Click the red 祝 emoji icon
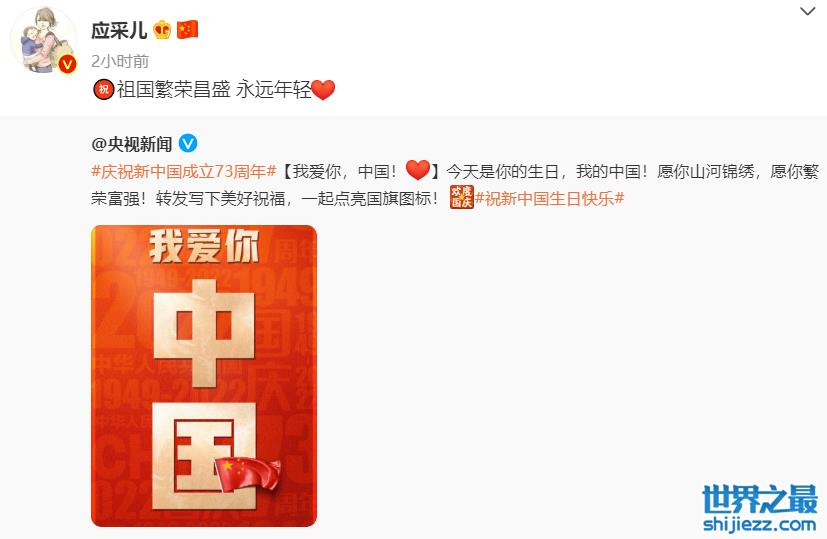 (x=104, y=89)
